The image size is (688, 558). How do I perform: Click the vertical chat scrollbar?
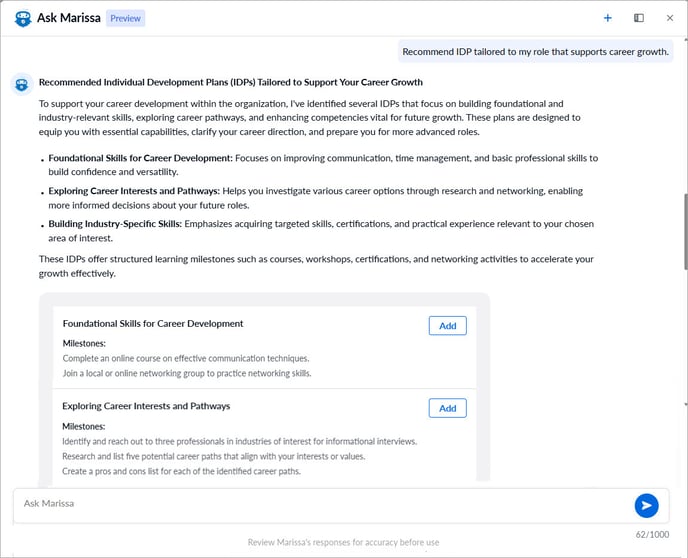click(x=684, y=230)
